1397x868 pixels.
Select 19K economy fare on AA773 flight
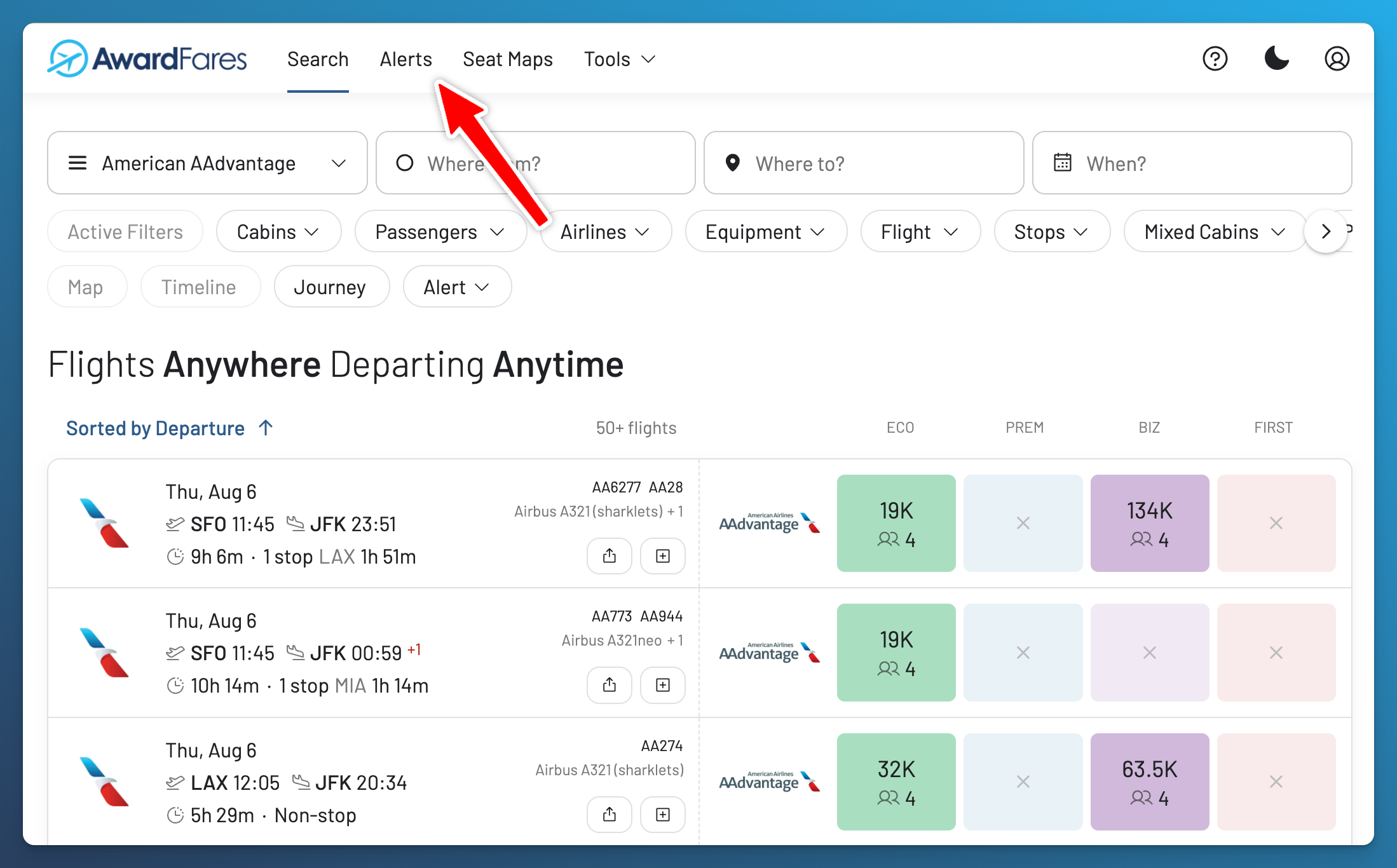896,653
